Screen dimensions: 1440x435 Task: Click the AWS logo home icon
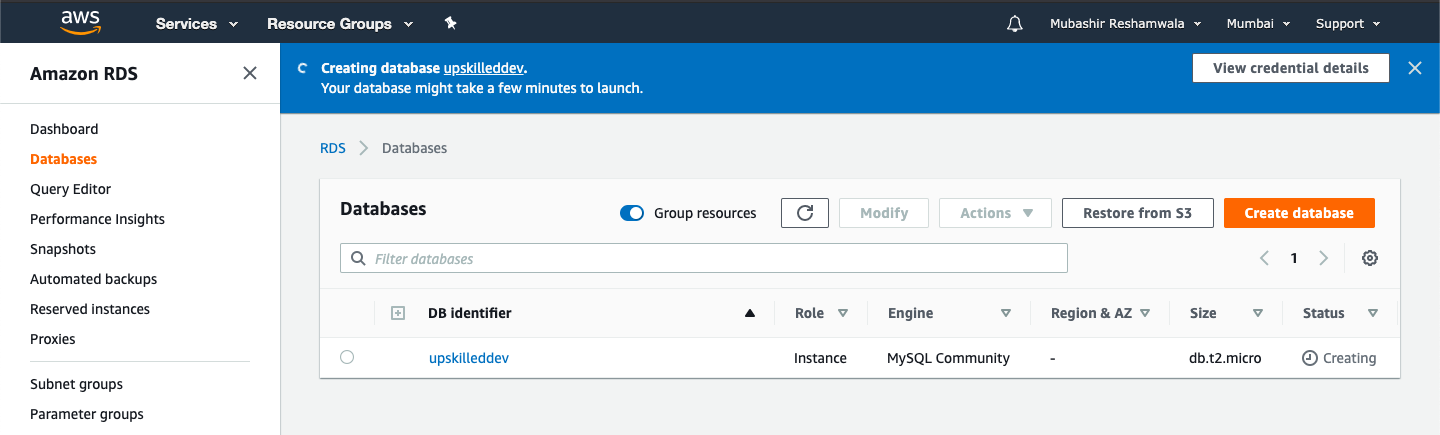80,22
